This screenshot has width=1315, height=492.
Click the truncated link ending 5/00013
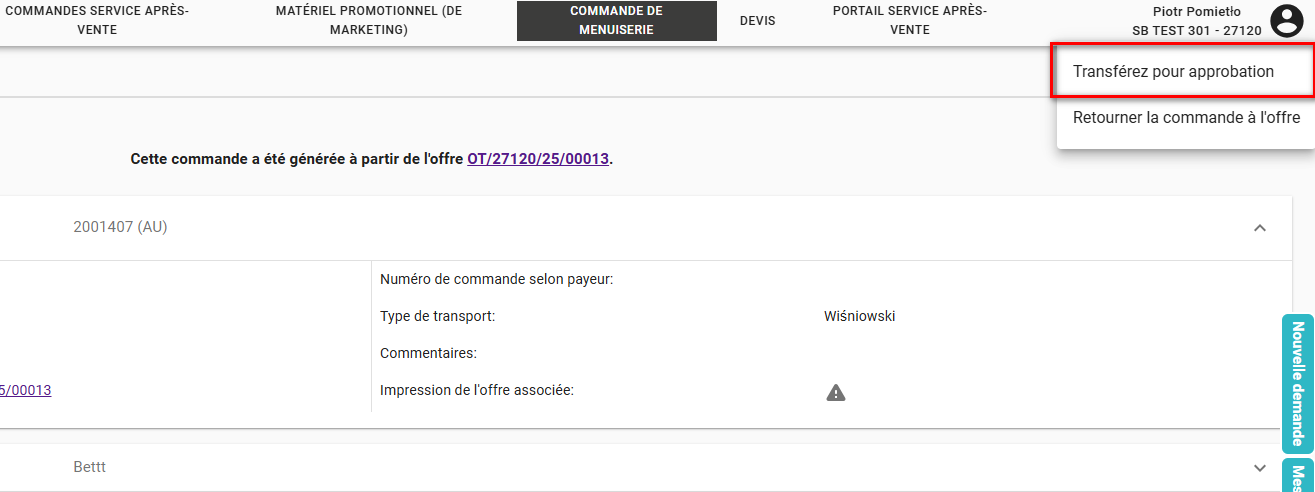[26, 391]
